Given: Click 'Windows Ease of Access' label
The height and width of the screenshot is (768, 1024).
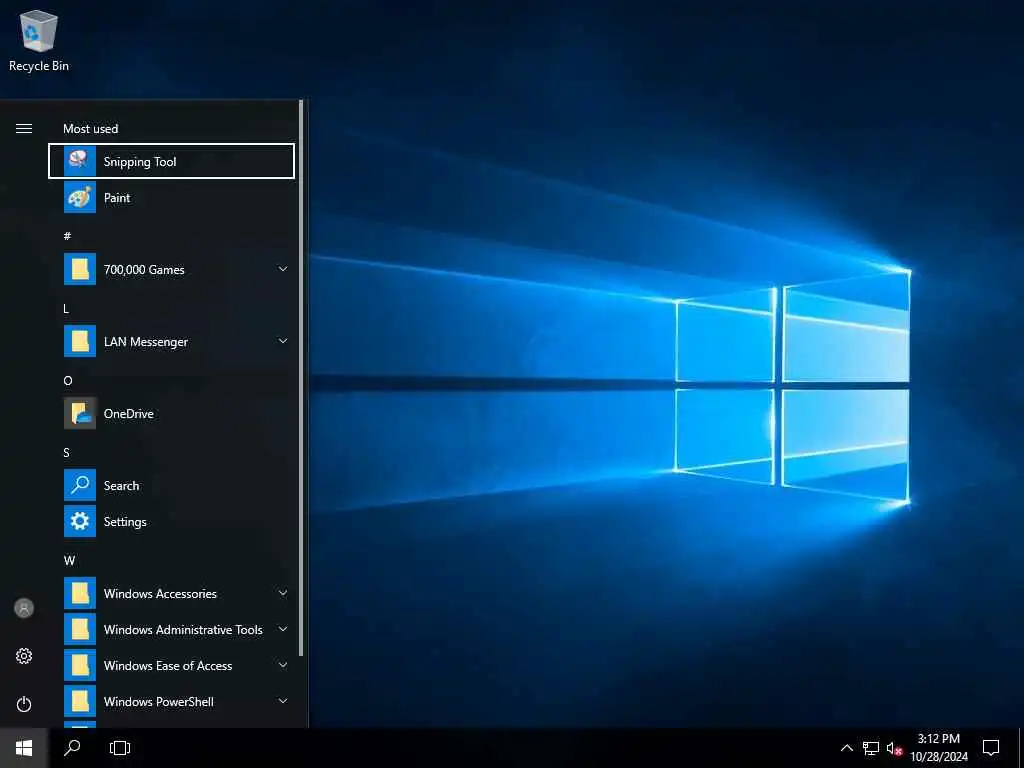Looking at the screenshot, I should [x=168, y=665].
